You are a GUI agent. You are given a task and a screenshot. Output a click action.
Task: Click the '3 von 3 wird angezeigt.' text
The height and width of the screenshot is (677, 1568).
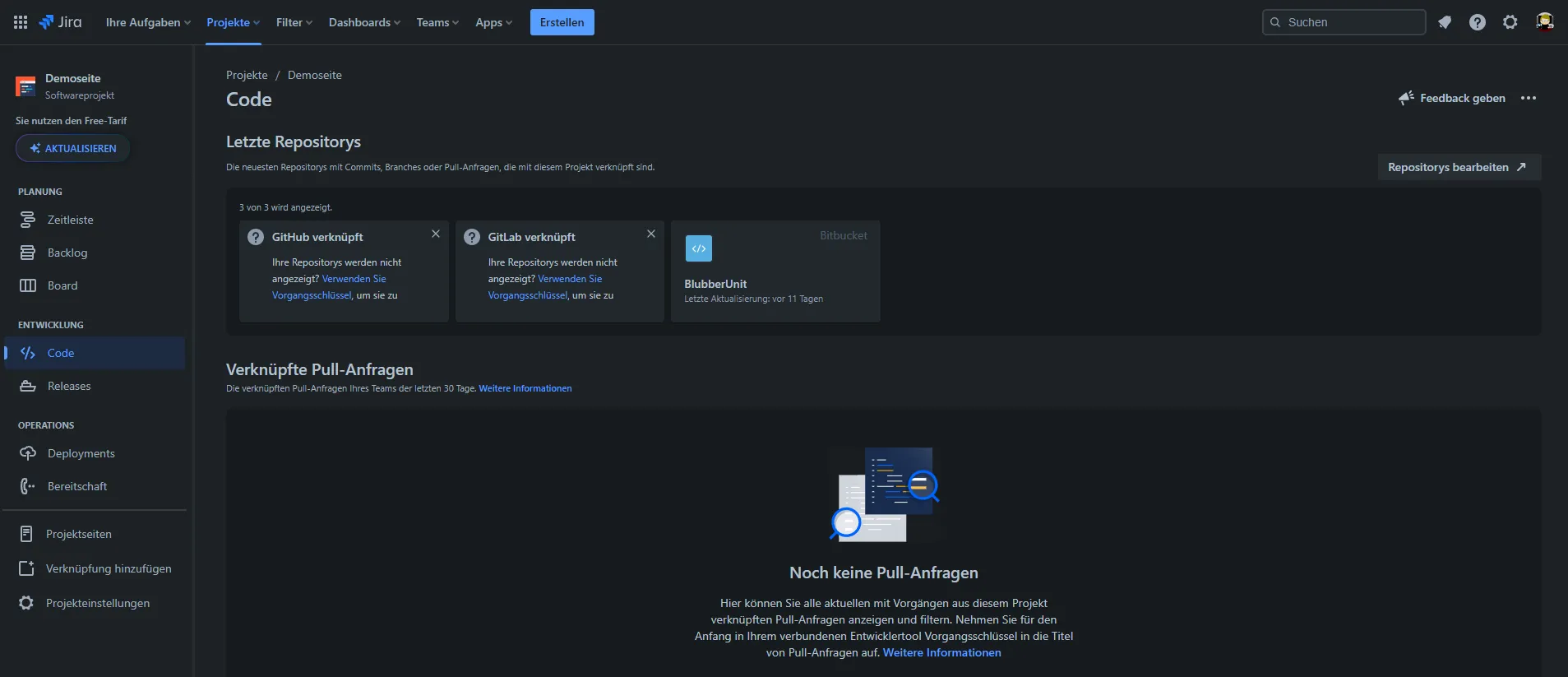click(x=285, y=207)
